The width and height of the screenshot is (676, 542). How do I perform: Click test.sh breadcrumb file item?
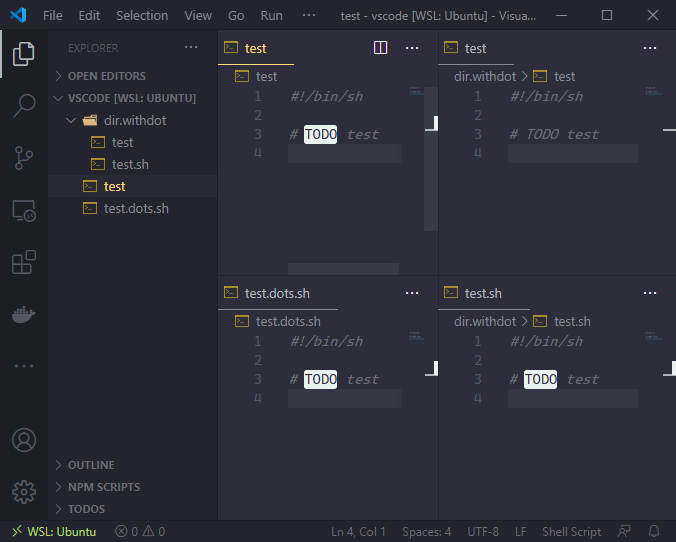point(562,321)
